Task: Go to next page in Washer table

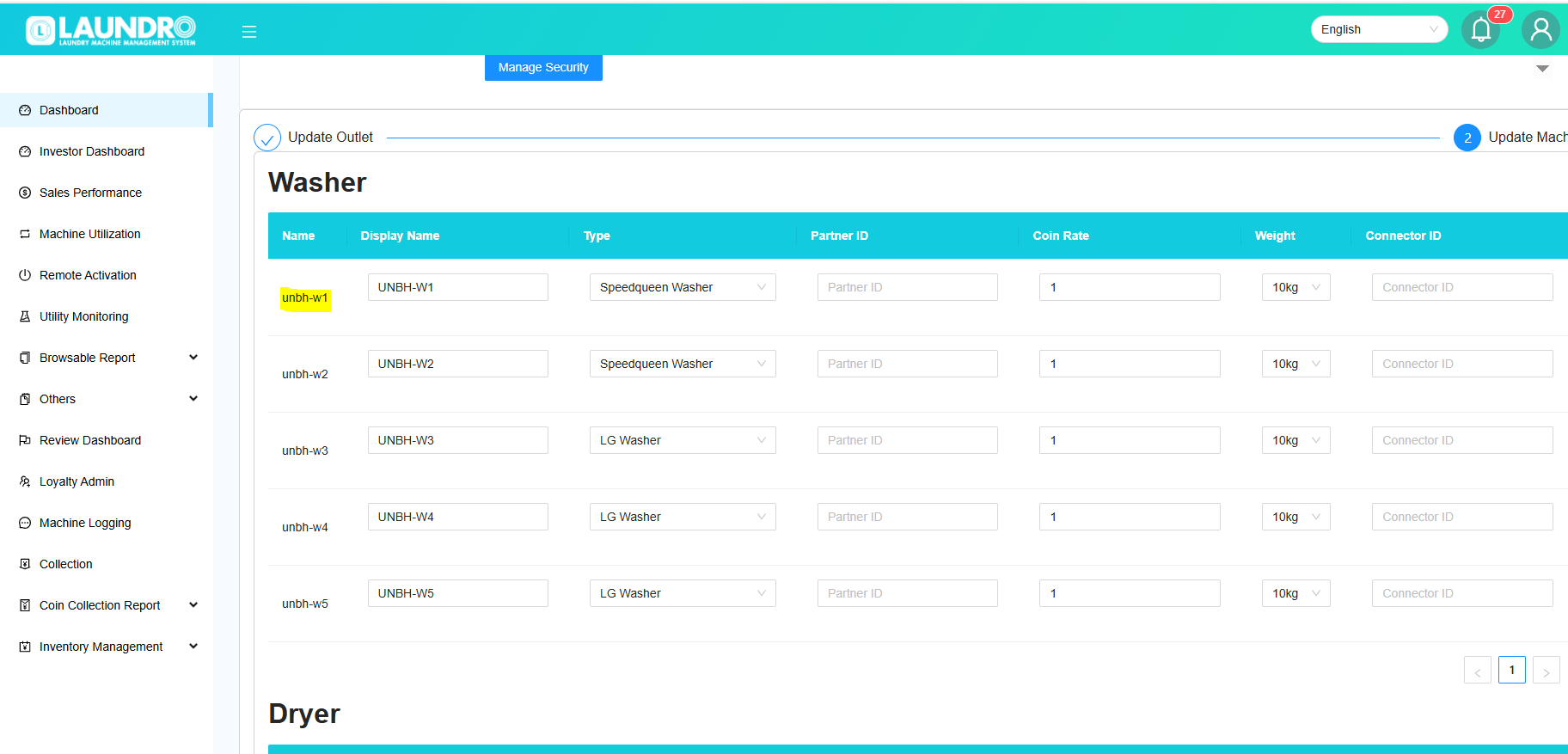Action: tap(1547, 670)
